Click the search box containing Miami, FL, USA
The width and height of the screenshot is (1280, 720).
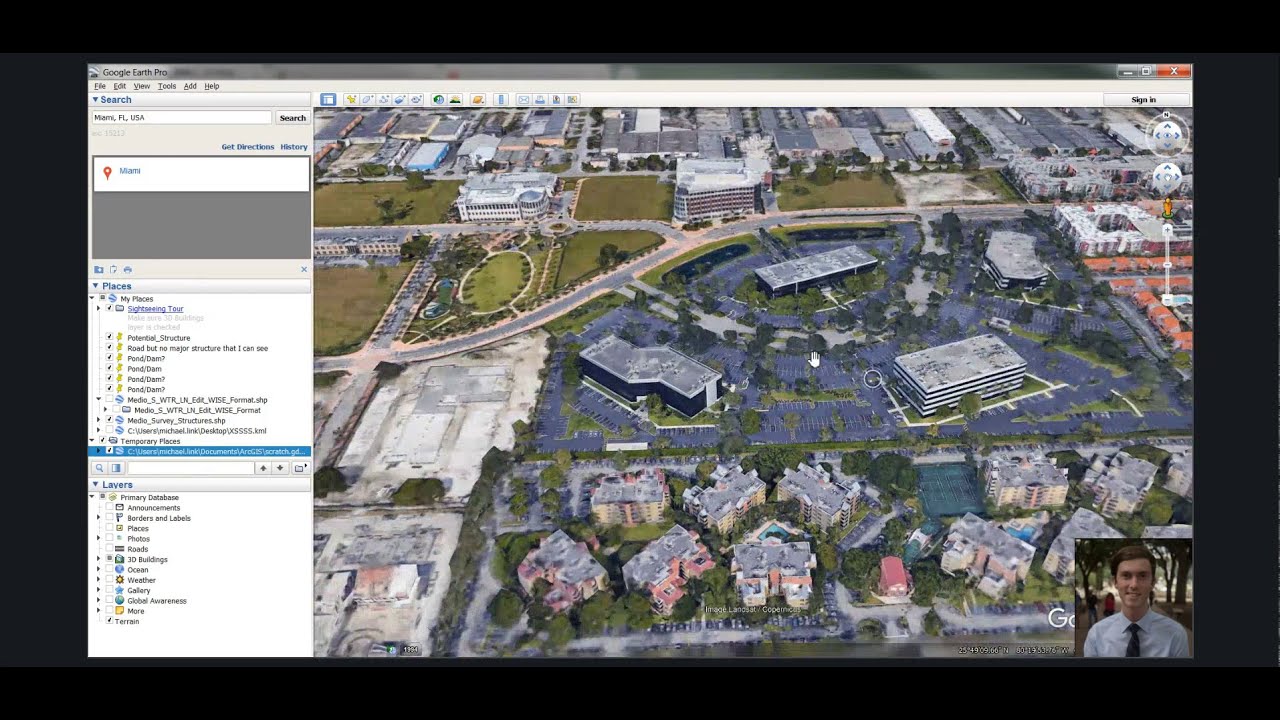tap(182, 118)
